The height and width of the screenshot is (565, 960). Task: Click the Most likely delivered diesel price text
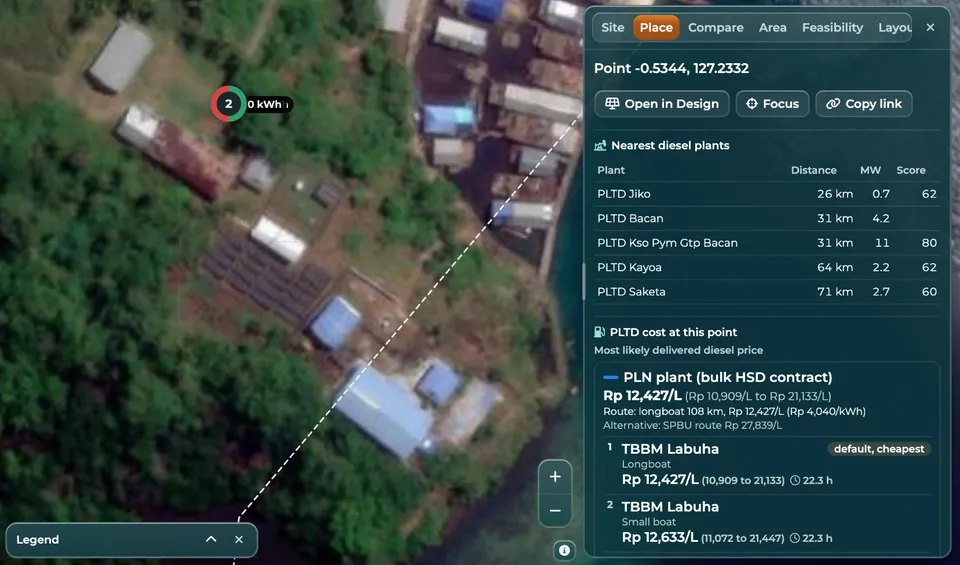tap(678, 350)
